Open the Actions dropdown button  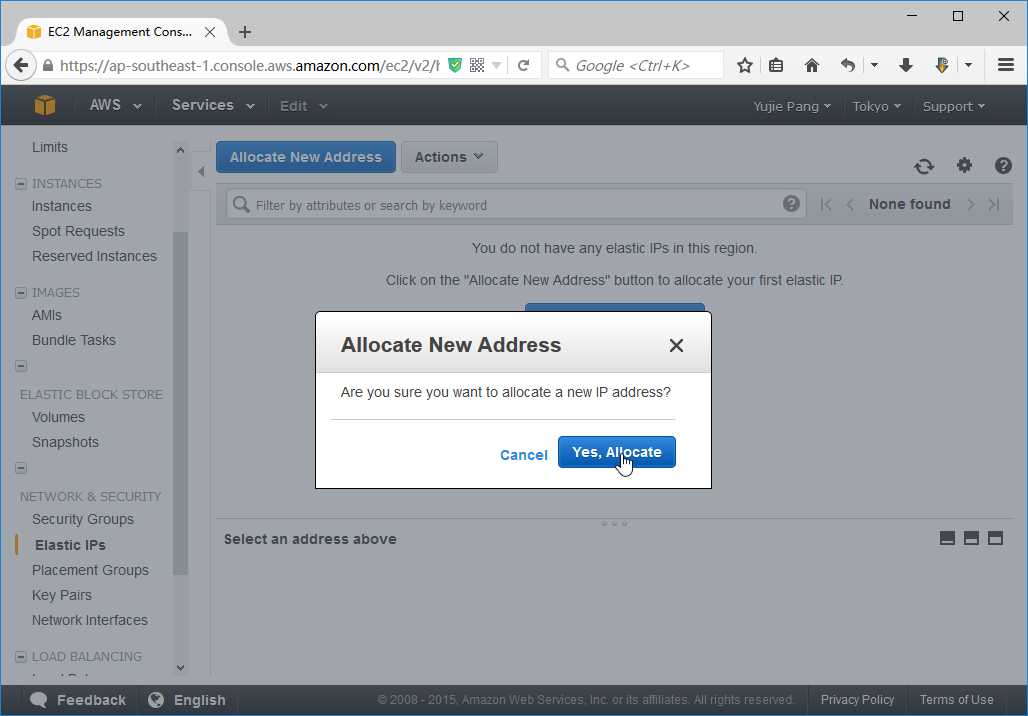449,157
